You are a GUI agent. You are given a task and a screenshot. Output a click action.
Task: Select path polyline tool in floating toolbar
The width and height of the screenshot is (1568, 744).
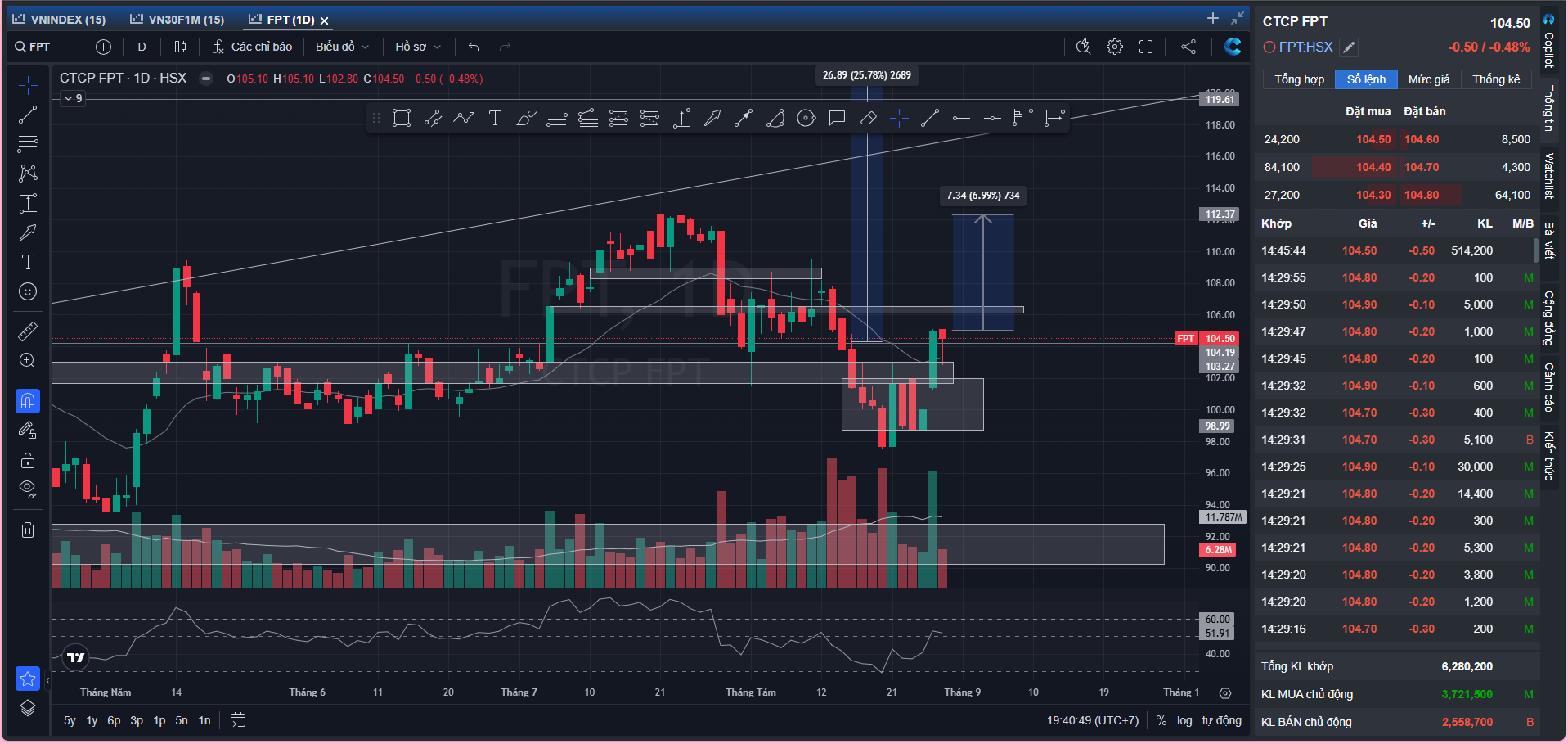464,119
